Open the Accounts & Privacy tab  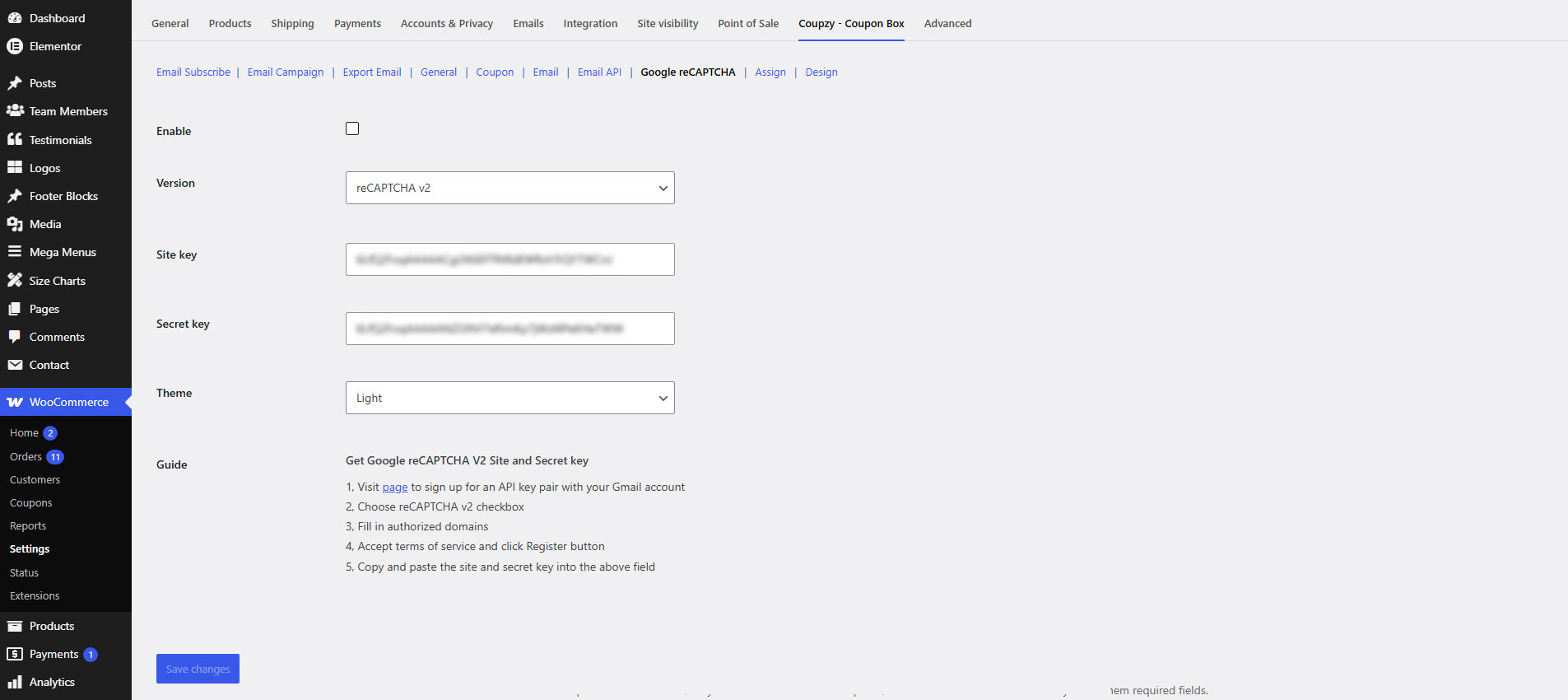[447, 23]
